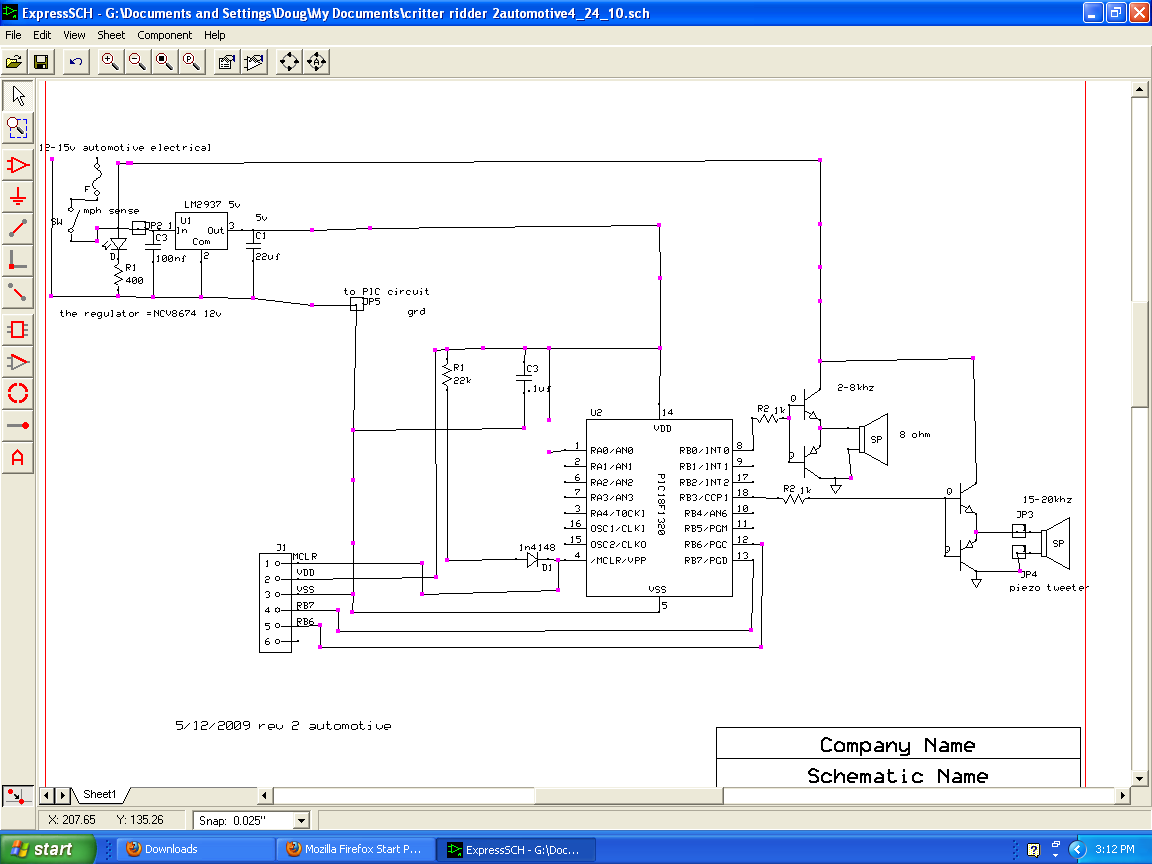Open the File menu
The height and width of the screenshot is (864, 1152).
pyautogui.click(x=13, y=35)
